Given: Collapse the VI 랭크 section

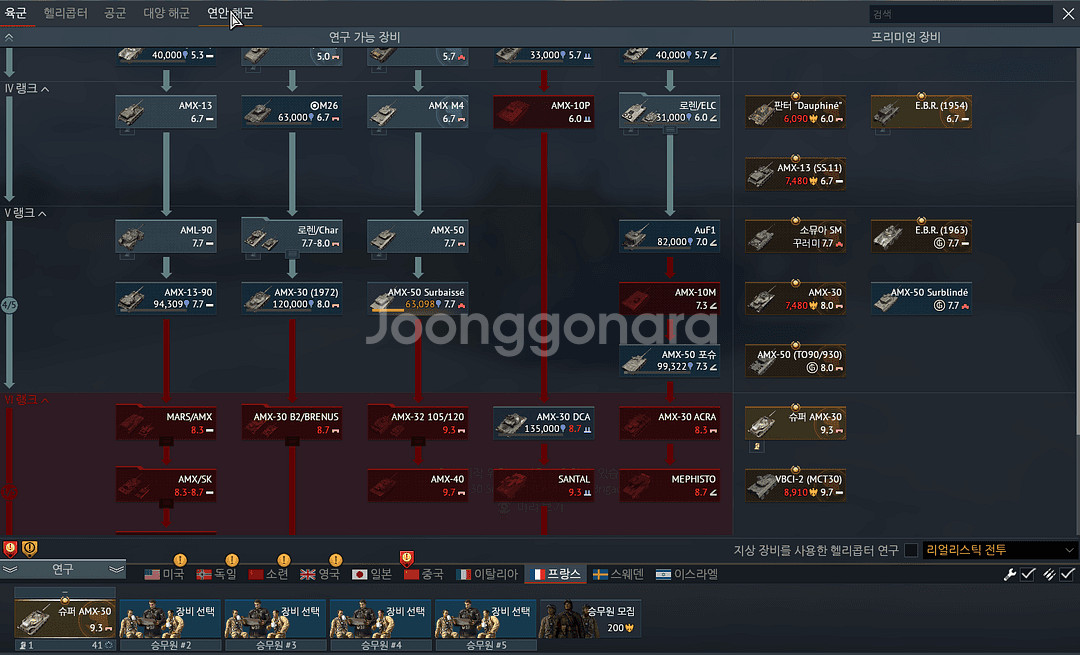Looking at the screenshot, I should click(45, 400).
